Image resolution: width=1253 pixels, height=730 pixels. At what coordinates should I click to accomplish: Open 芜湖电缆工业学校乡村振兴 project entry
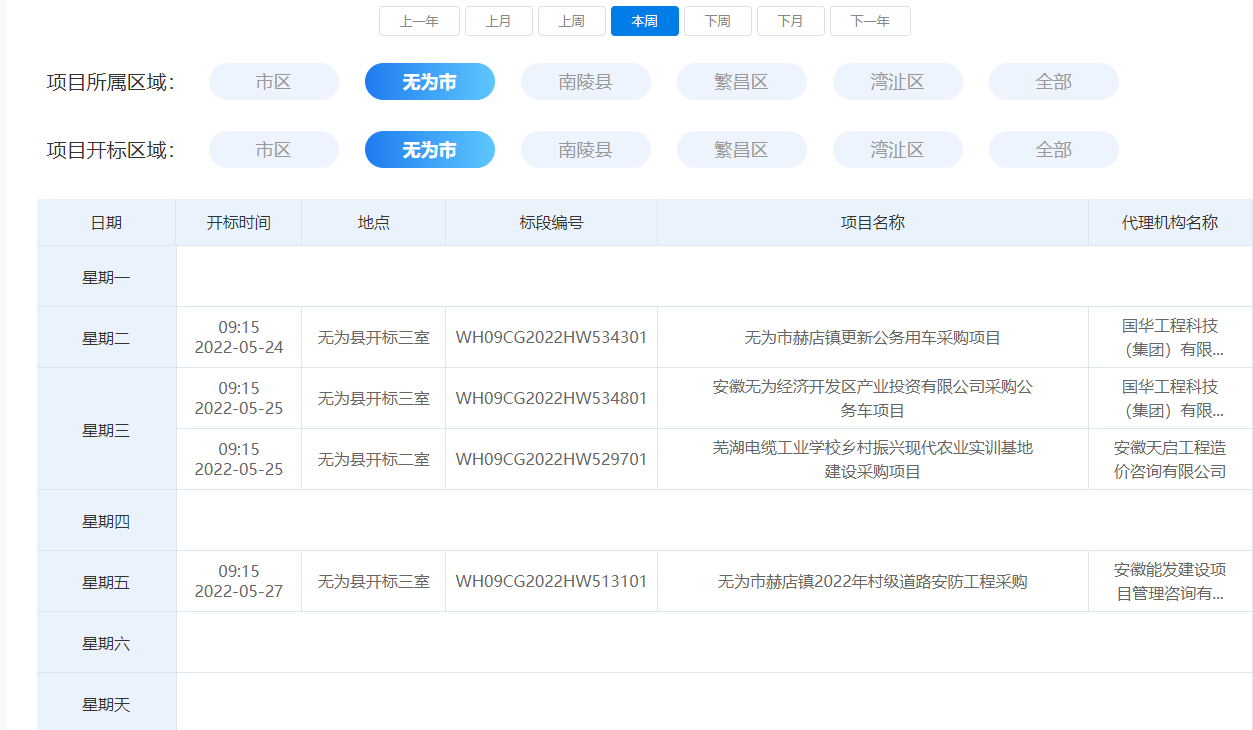click(x=872, y=459)
